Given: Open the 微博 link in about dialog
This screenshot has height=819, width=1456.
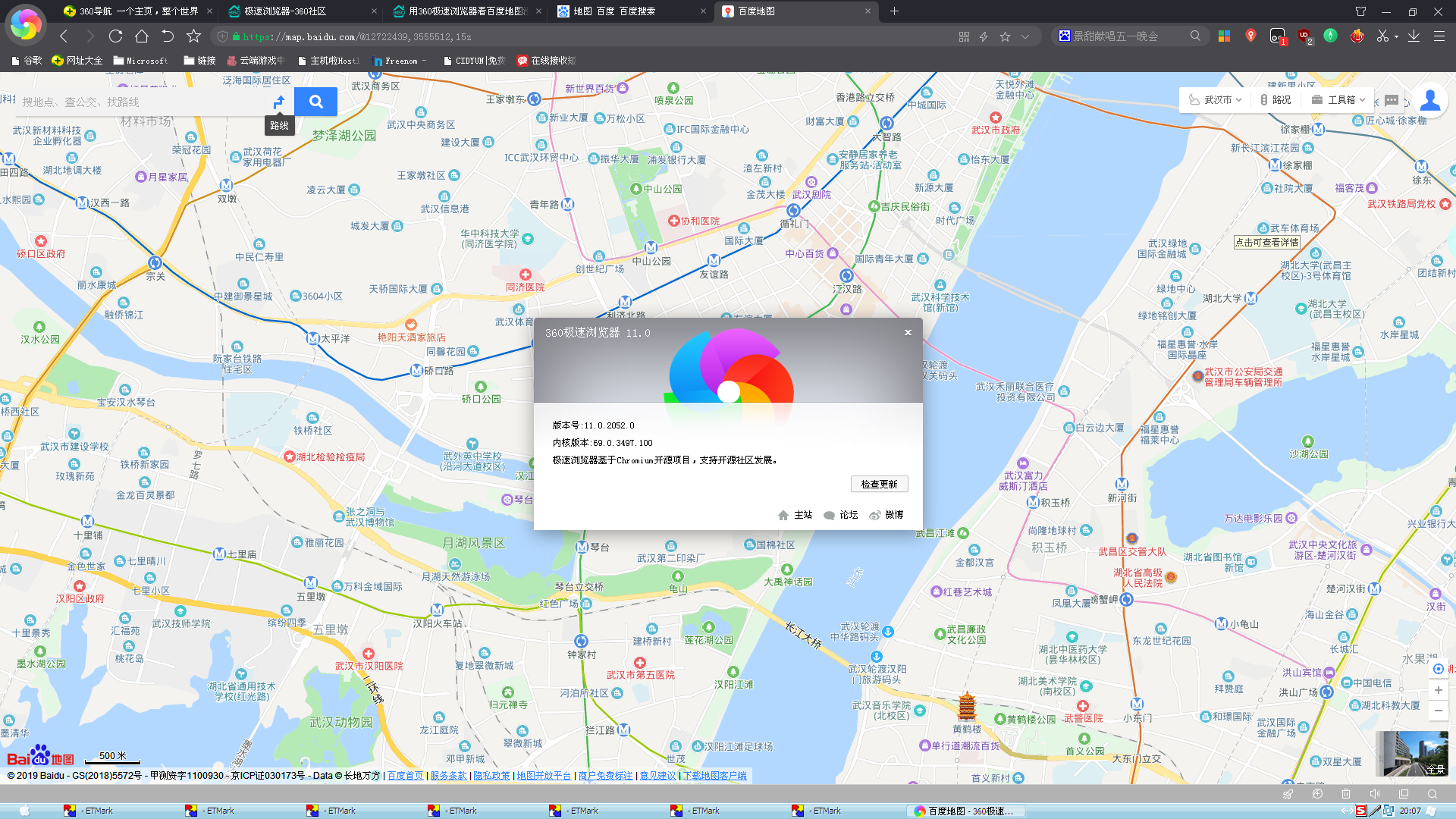Looking at the screenshot, I should click(886, 515).
